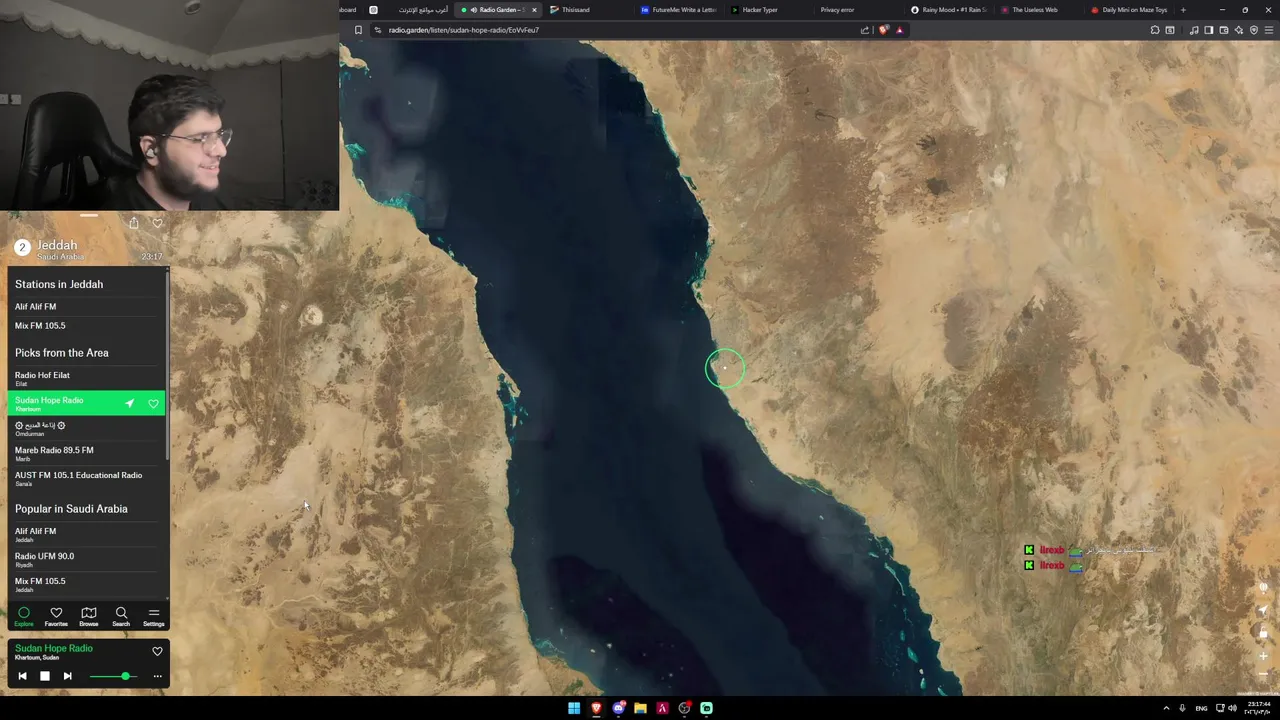Open browser extensions puzzle icon

(1155, 30)
